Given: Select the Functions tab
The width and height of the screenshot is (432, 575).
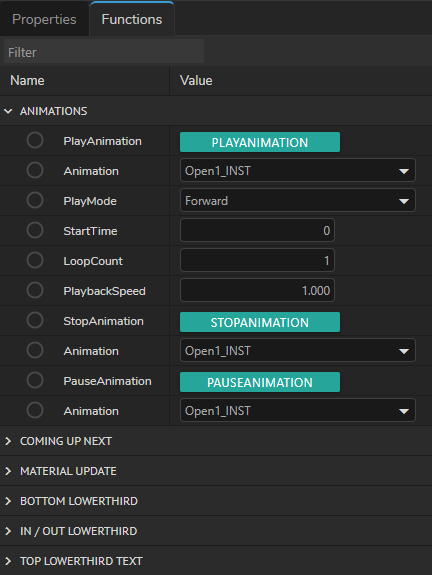Looking at the screenshot, I should [x=132, y=19].
